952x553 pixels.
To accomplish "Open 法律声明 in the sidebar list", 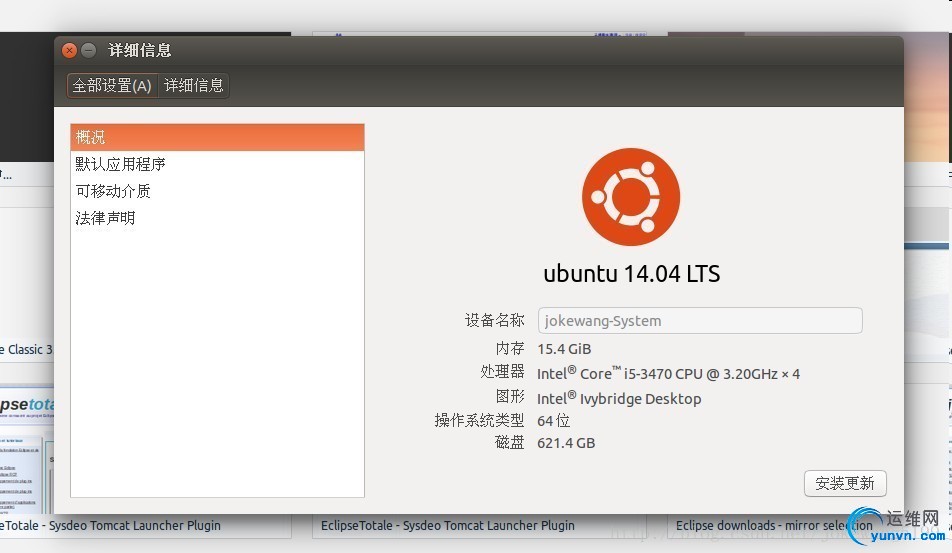I will 217,218.
